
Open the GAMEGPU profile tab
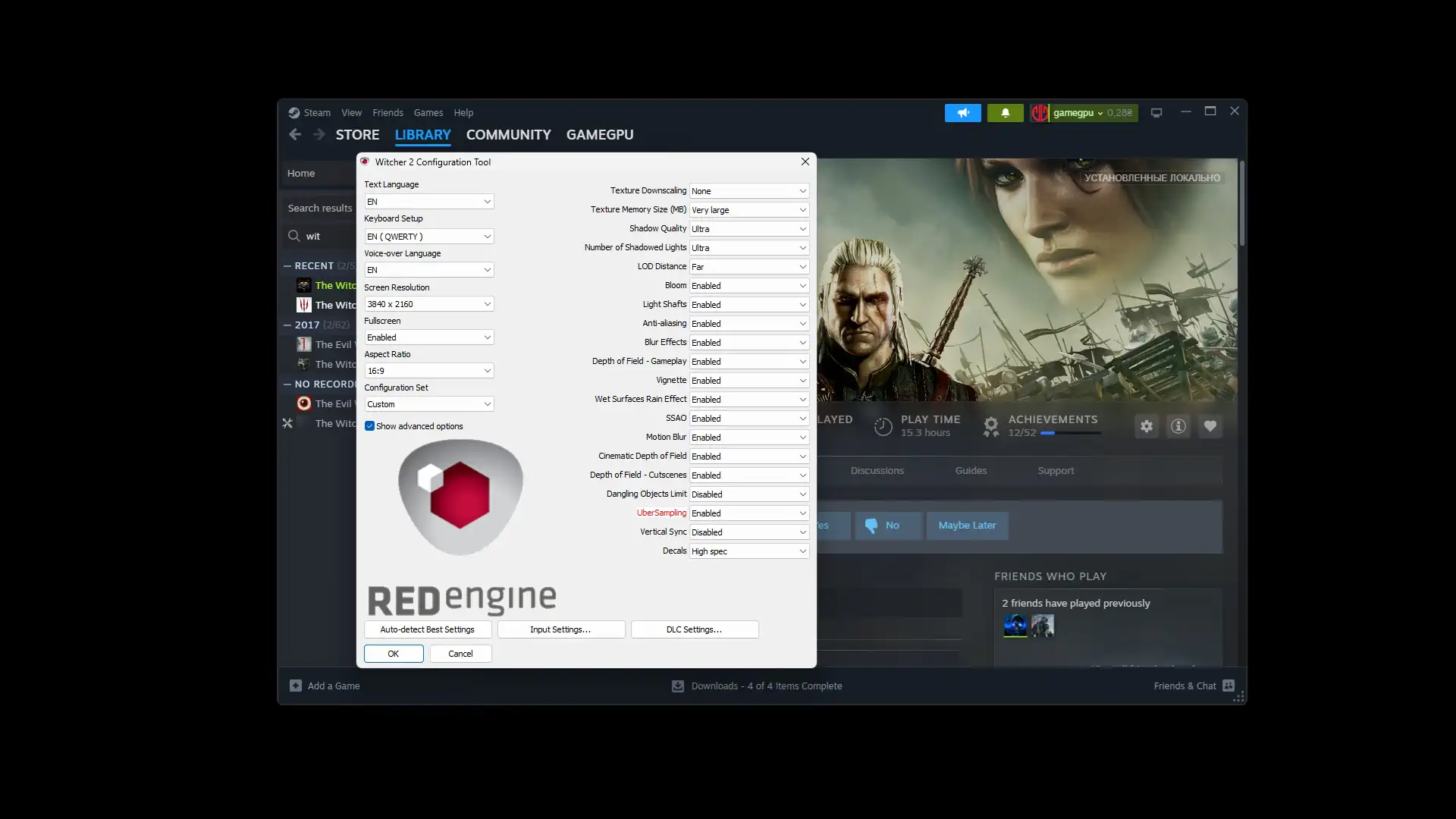599,135
